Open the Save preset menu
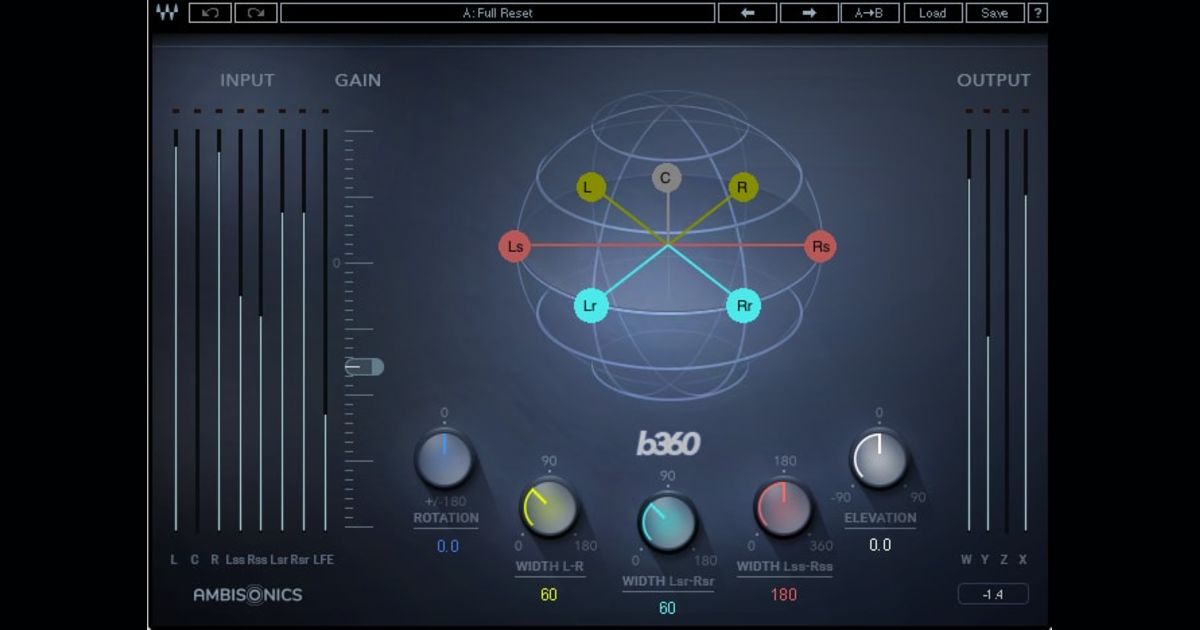This screenshot has width=1200, height=630. coord(995,13)
